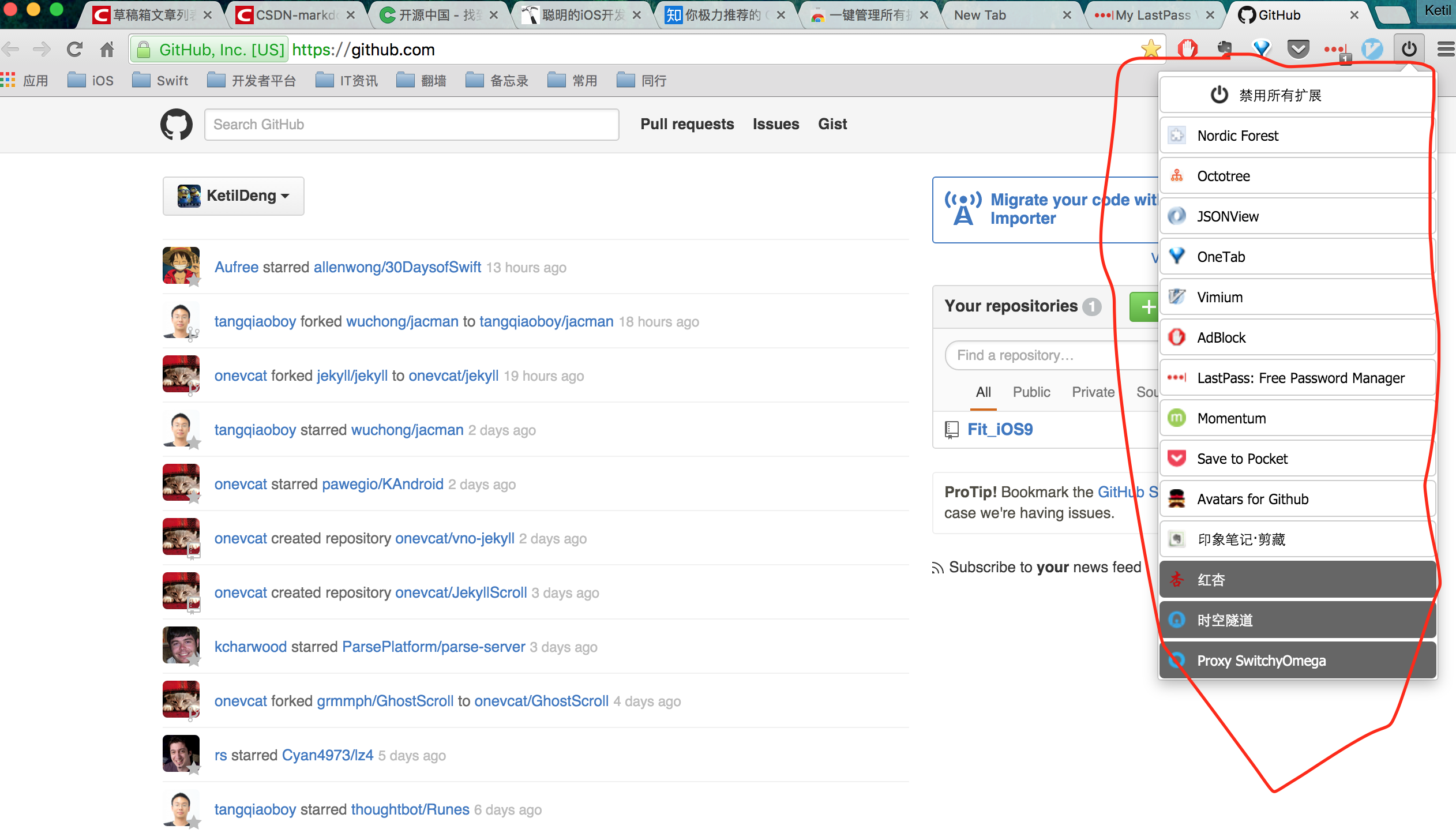Click the Fit_iOS9 repository book icon

click(952, 430)
